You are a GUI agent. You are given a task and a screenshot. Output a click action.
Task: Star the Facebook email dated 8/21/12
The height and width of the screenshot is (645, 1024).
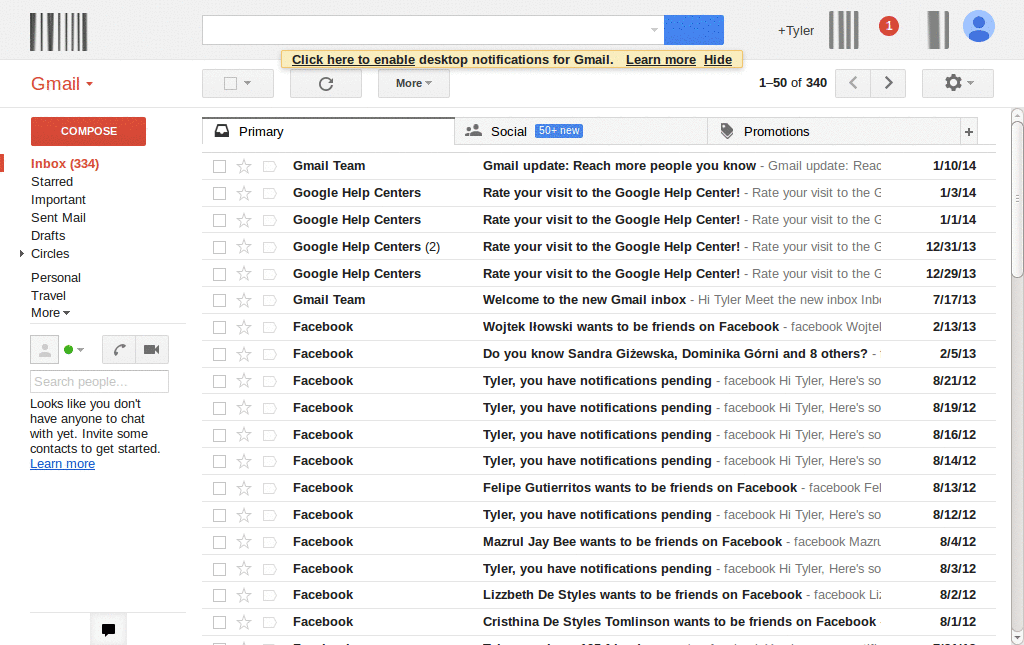click(244, 381)
